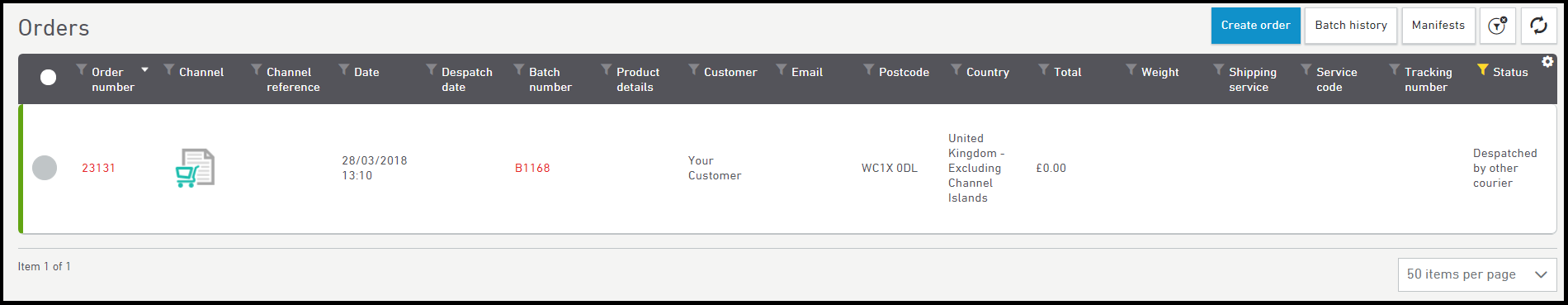This screenshot has height=305, width=1568.
Task: Open the Channel column filter funnel
Action: coord(168,69)
